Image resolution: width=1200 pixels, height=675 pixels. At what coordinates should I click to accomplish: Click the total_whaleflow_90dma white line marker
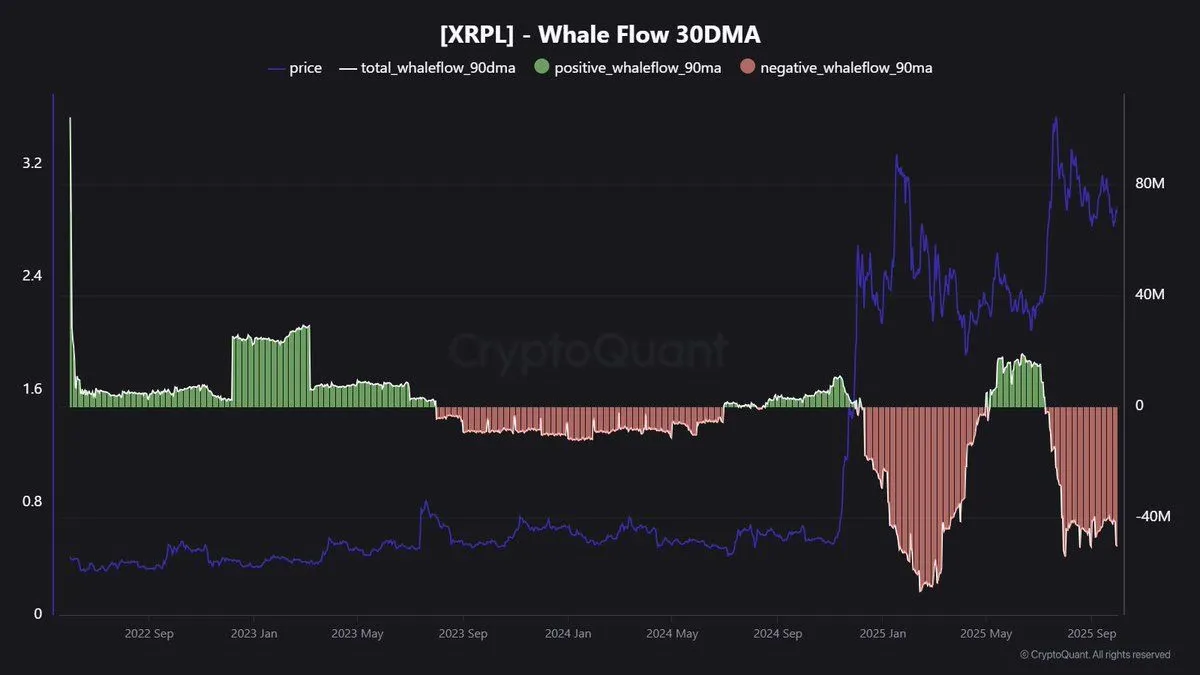click(x=347, y=69)
